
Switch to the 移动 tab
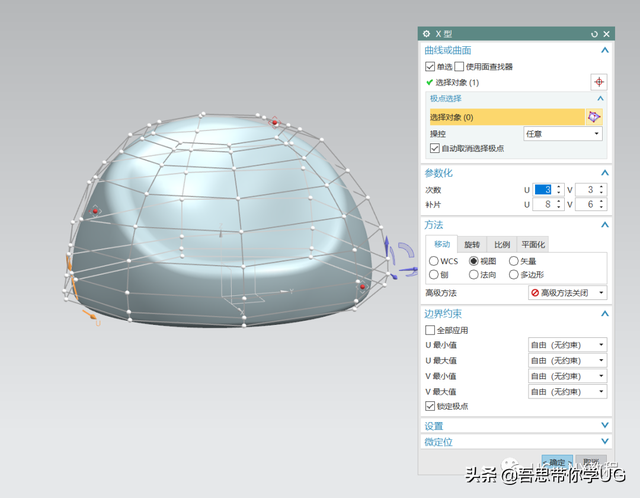tap(442, 244)
